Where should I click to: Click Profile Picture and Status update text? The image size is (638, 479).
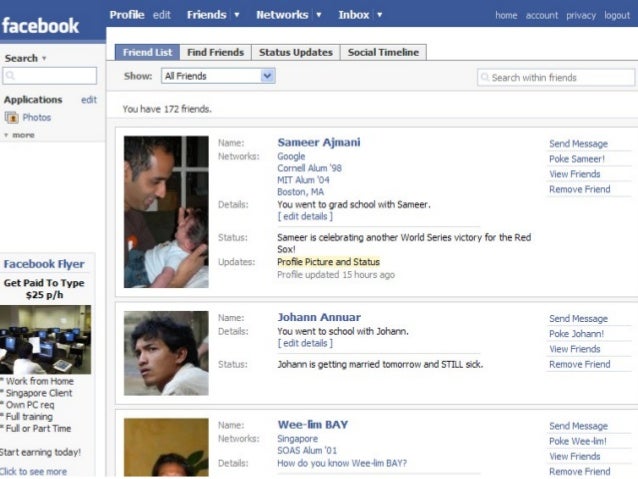328,262
